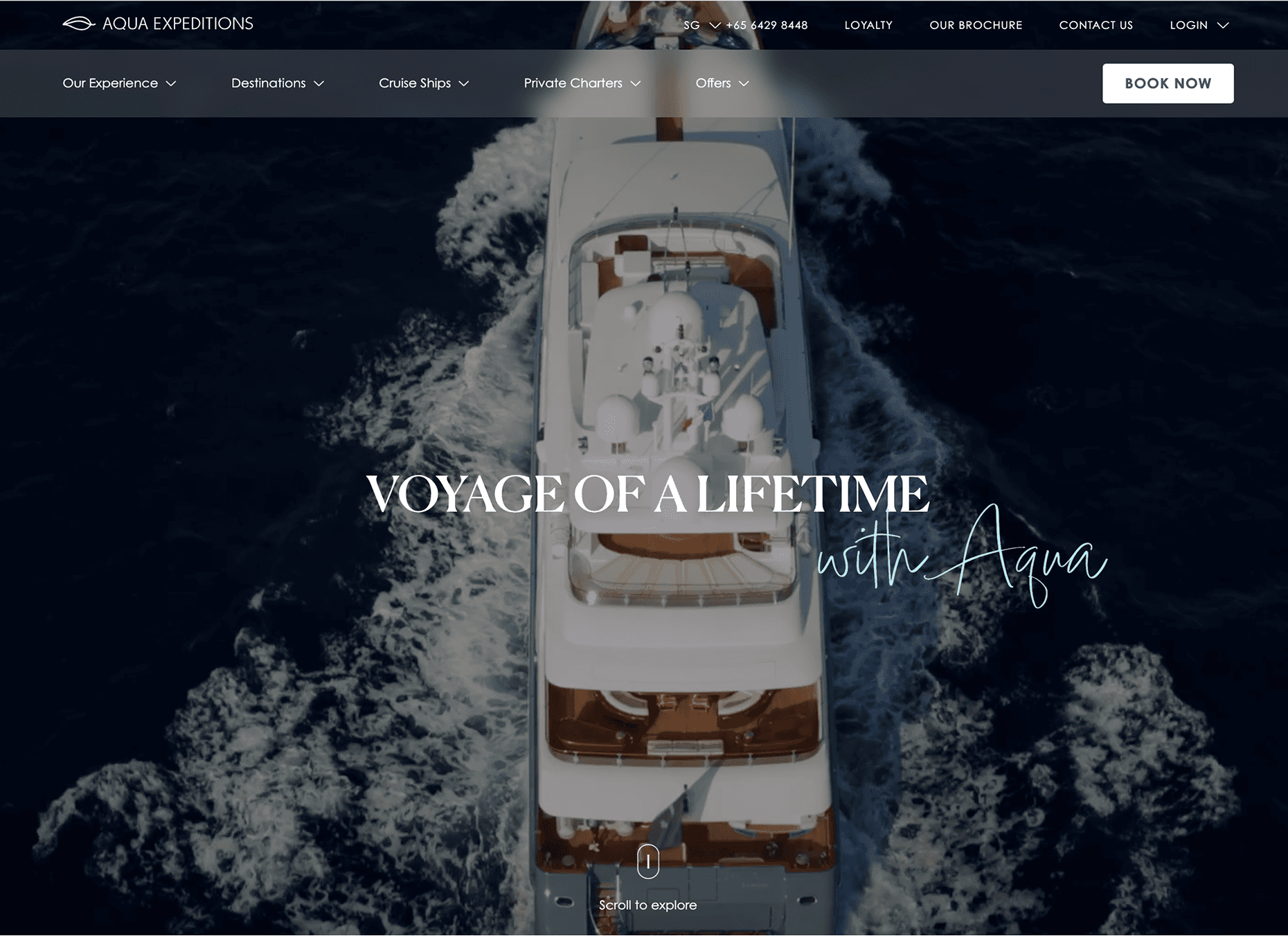The image size is (1288, 936).
Task: Open the LOYALTY link
Action: coord(868,25)
